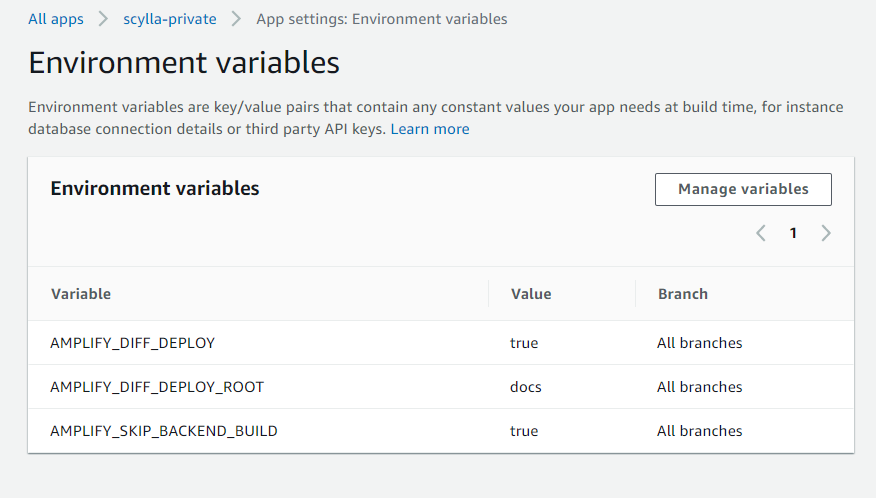Image resolution: width=876 pixels, height=498 pixels.
Task: Select the AMPLIFY_DIFF_DEPLOY variable row
Action: click(x=132, y=343)
